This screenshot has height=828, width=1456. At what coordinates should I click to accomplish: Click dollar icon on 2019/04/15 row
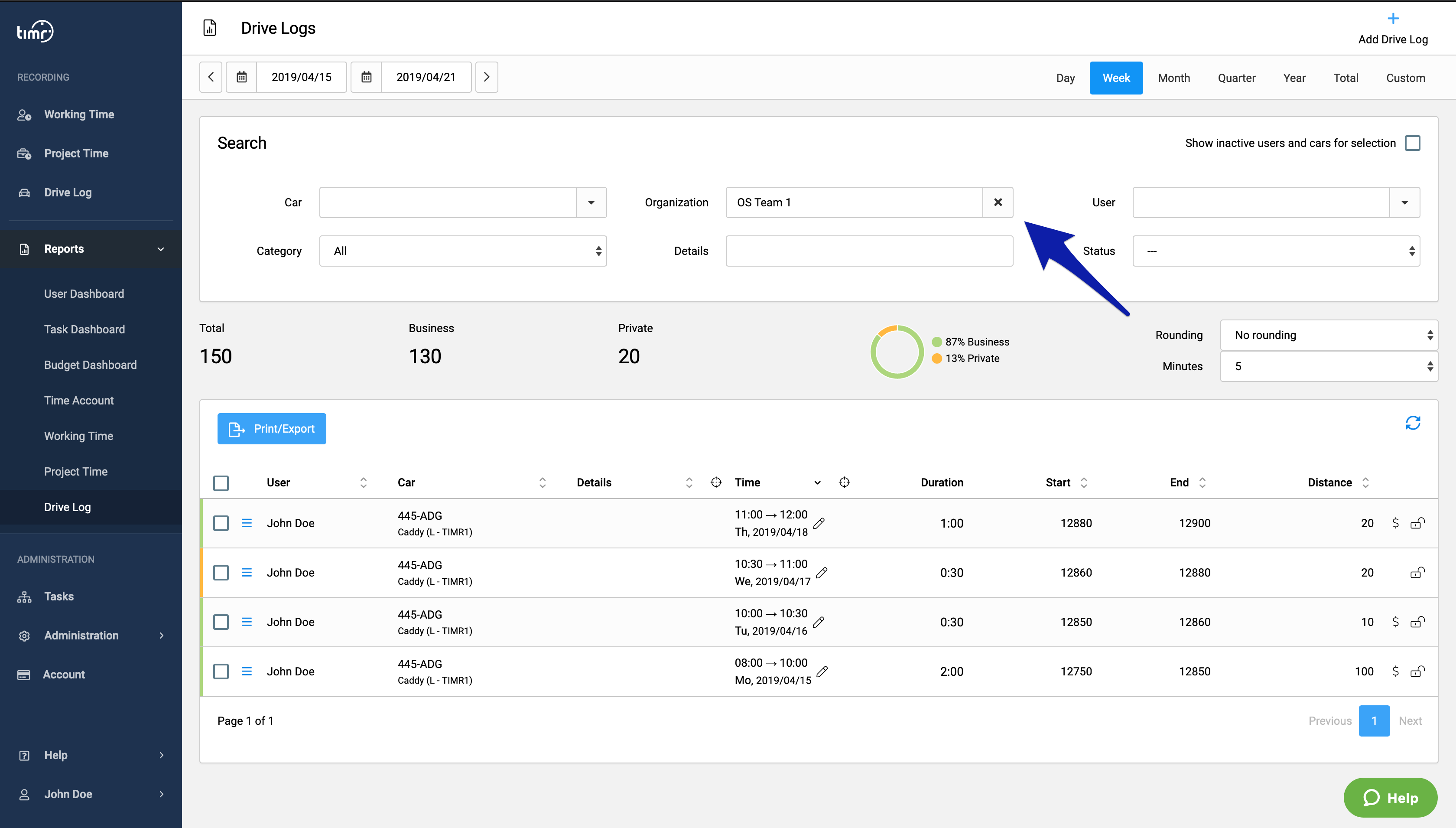(1395, 672)
